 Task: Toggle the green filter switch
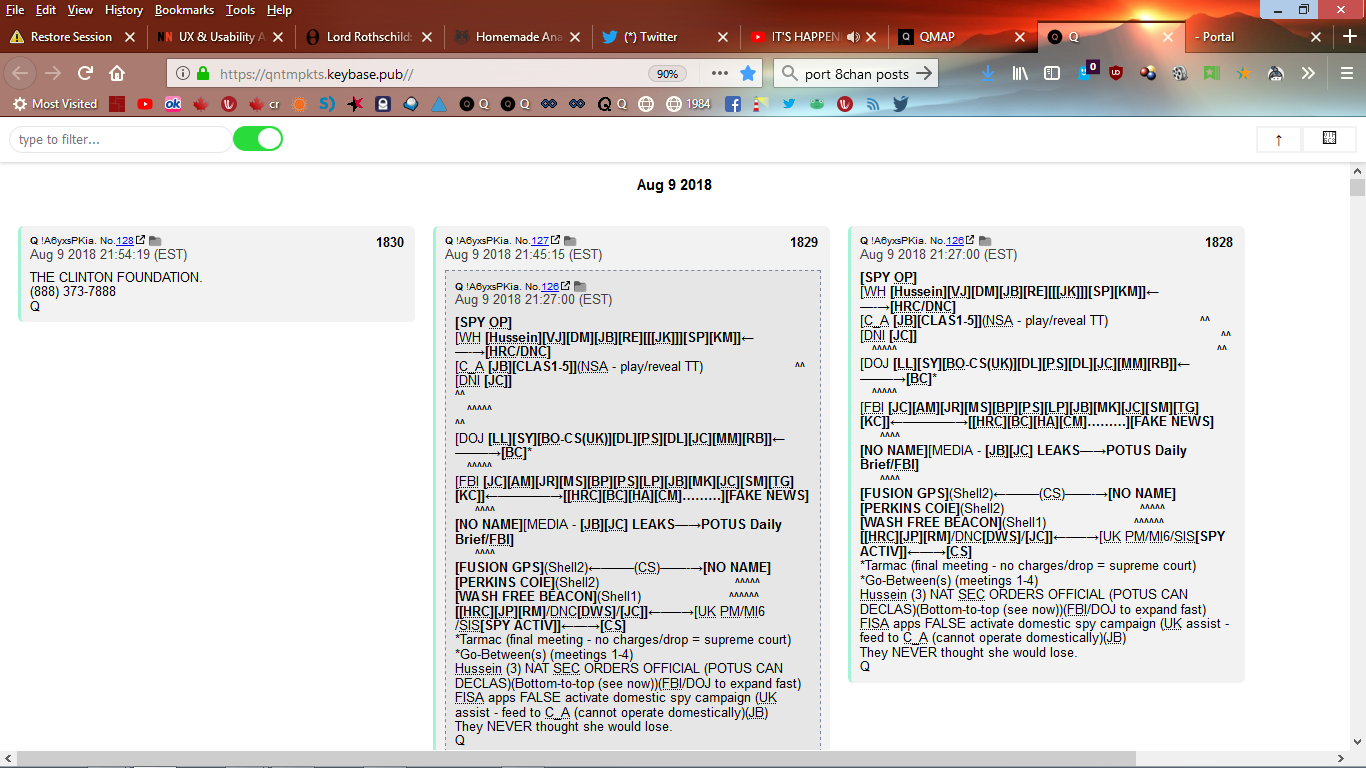tap(258, 139)
